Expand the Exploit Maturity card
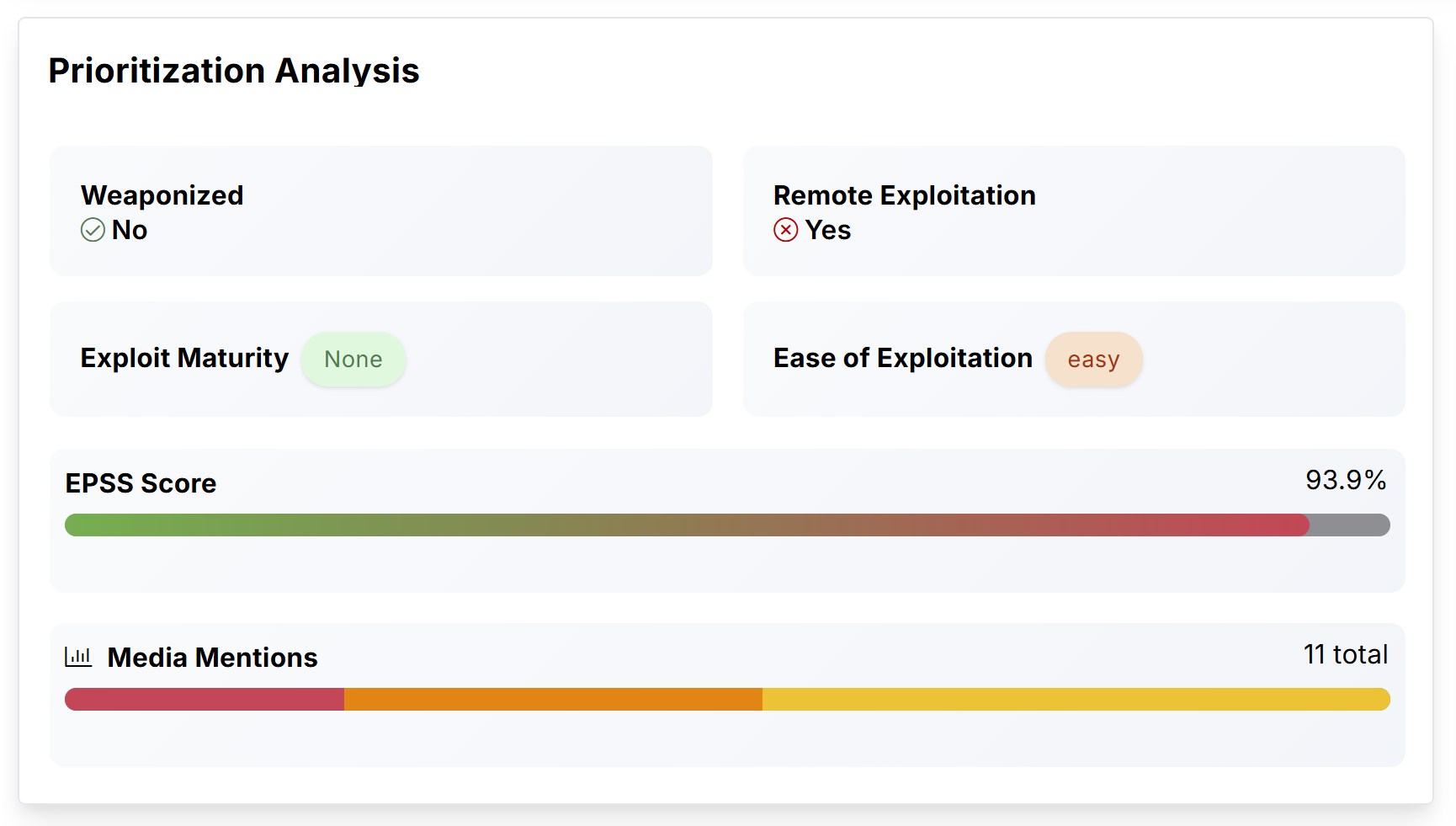 click(380, 359)
